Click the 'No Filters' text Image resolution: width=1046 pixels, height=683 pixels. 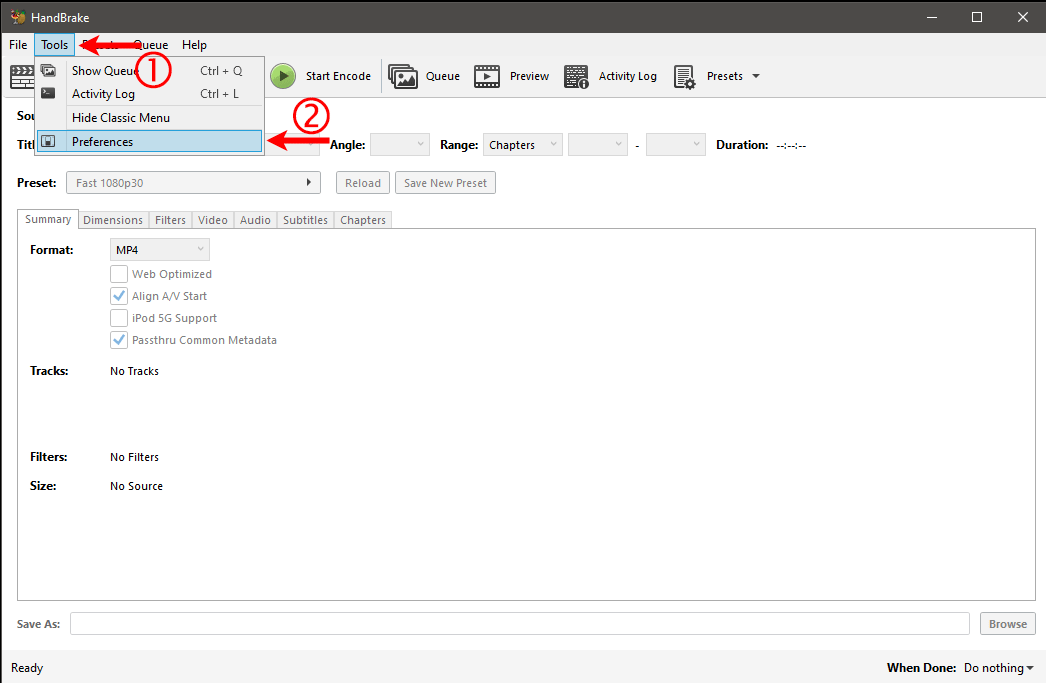[134, 457]
